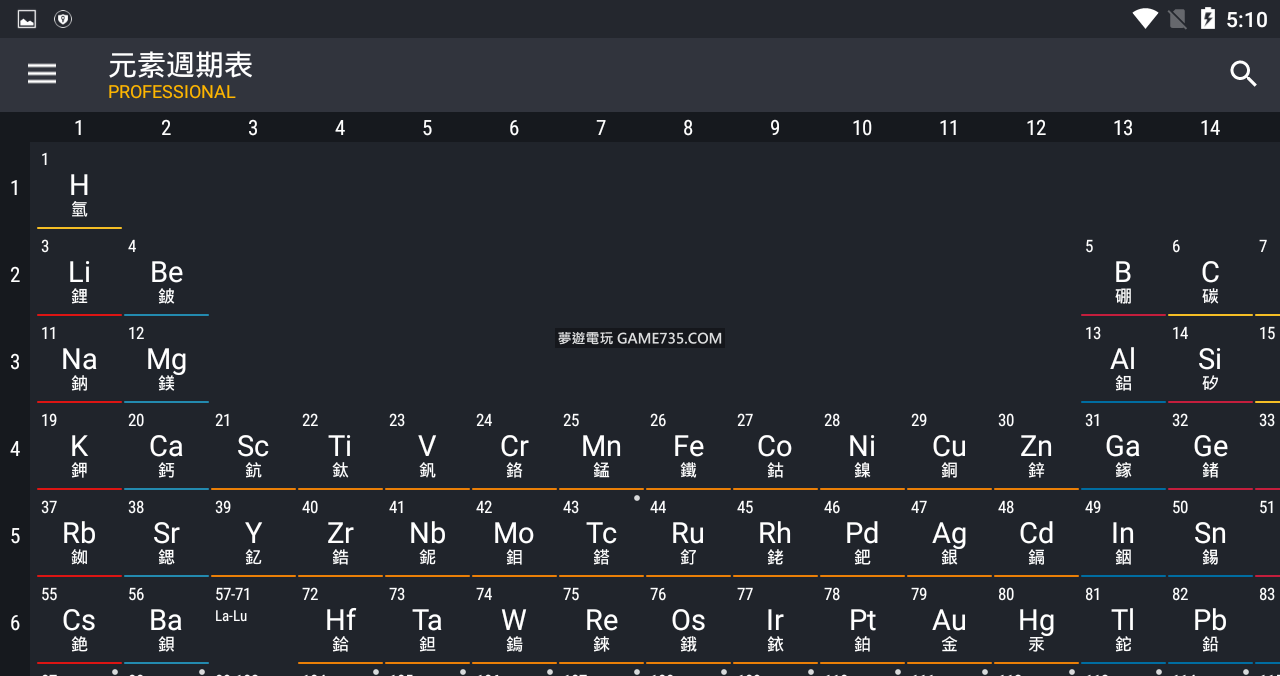Tap the Technetium (Tc) element tile
The image size is (1280, 676).
pos(601,536)
